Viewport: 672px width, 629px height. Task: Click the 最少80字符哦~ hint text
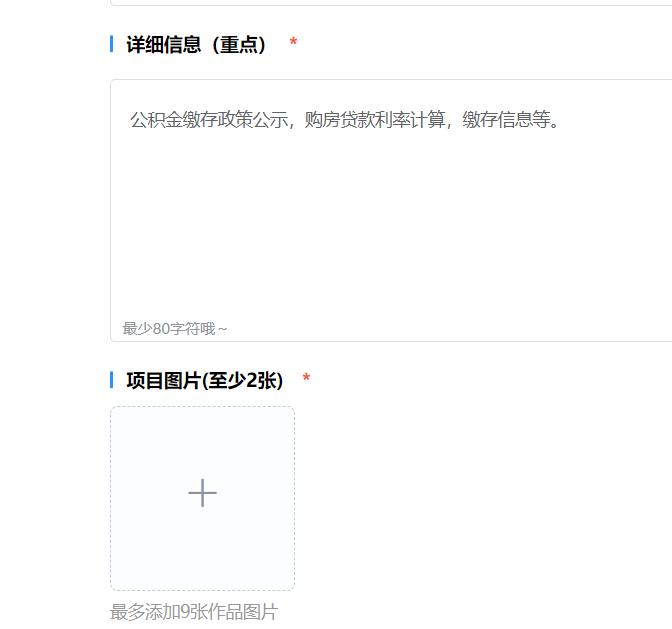click(x=174, y=329)
